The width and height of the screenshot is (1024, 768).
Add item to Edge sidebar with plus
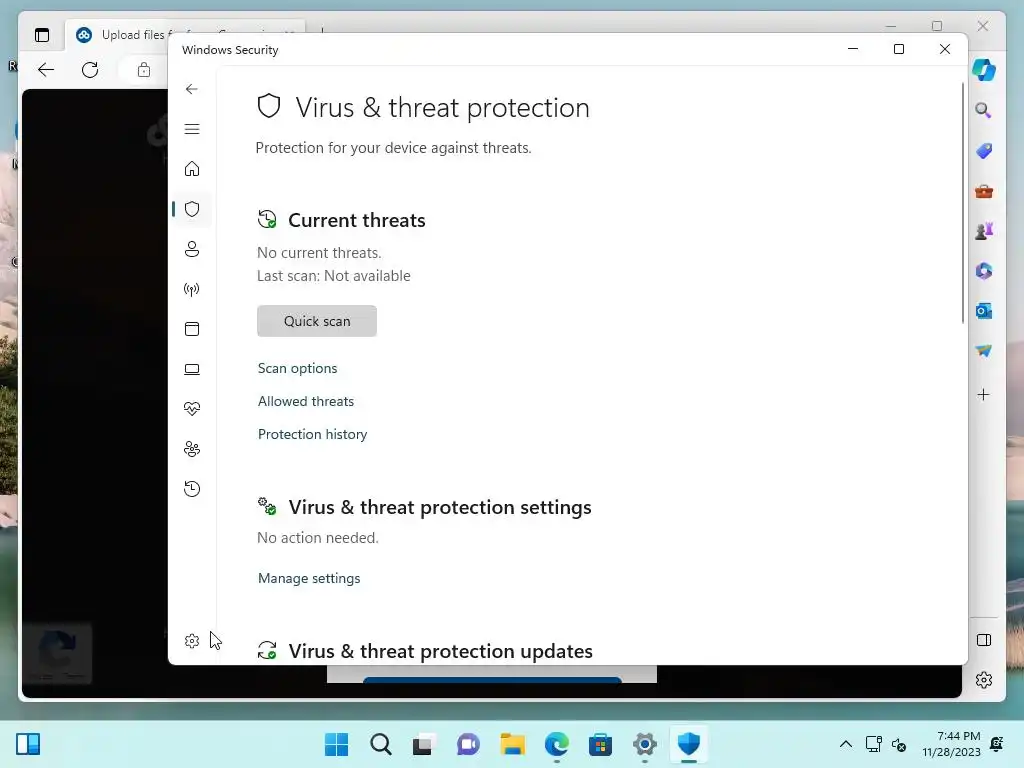(x=984, y=394)
